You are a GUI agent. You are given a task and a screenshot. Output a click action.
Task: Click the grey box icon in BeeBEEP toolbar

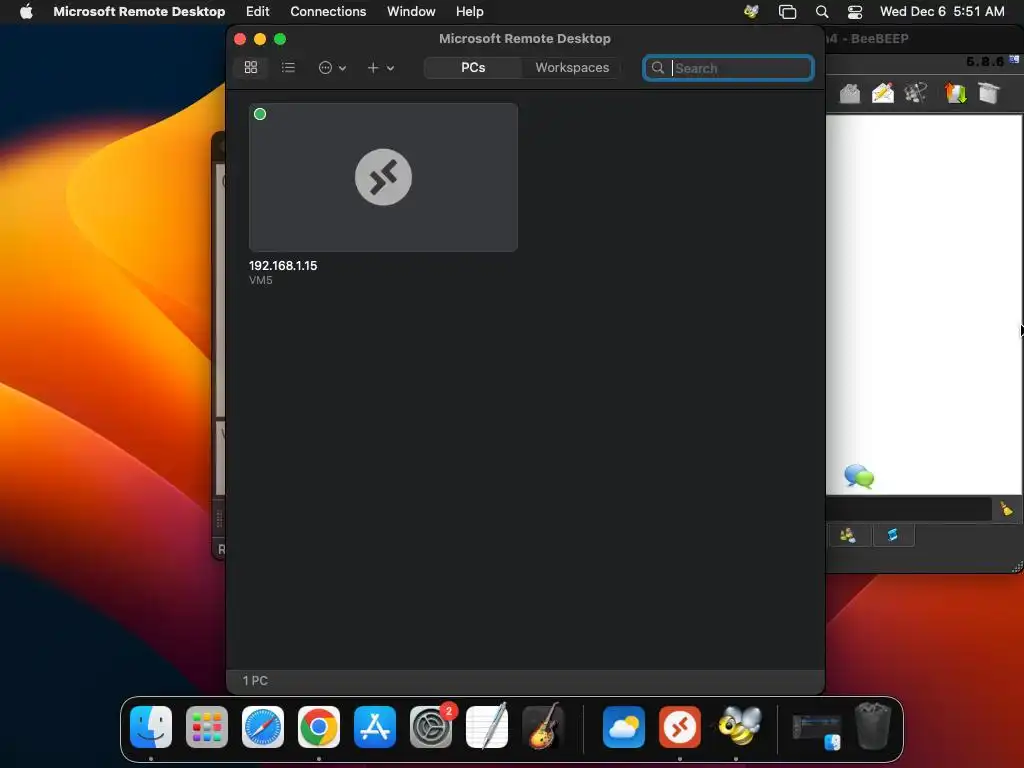click(x=989, y=93)
